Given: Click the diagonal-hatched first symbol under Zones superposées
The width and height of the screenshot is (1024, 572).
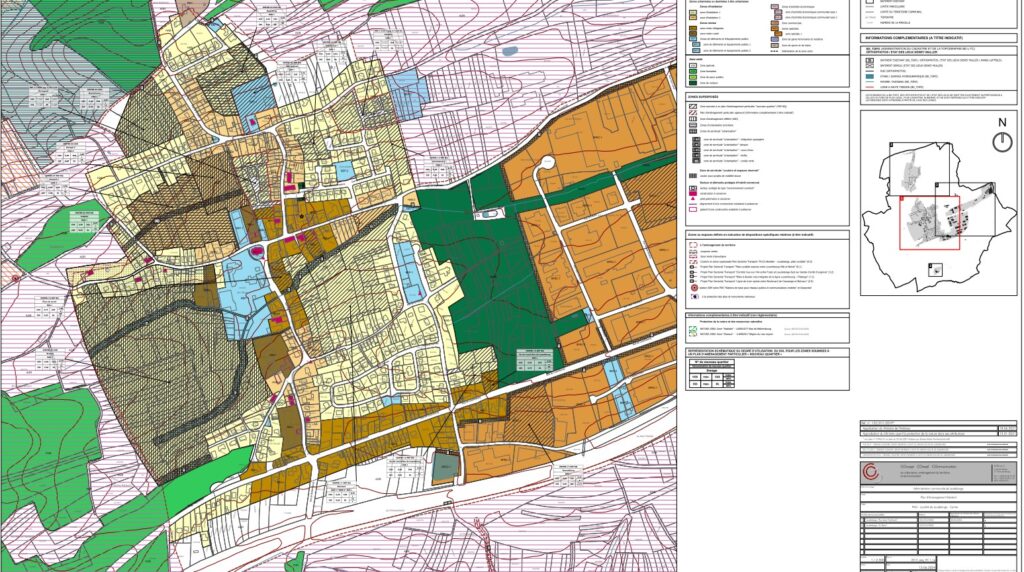Looking at the screenshot, I should [694, 106].
